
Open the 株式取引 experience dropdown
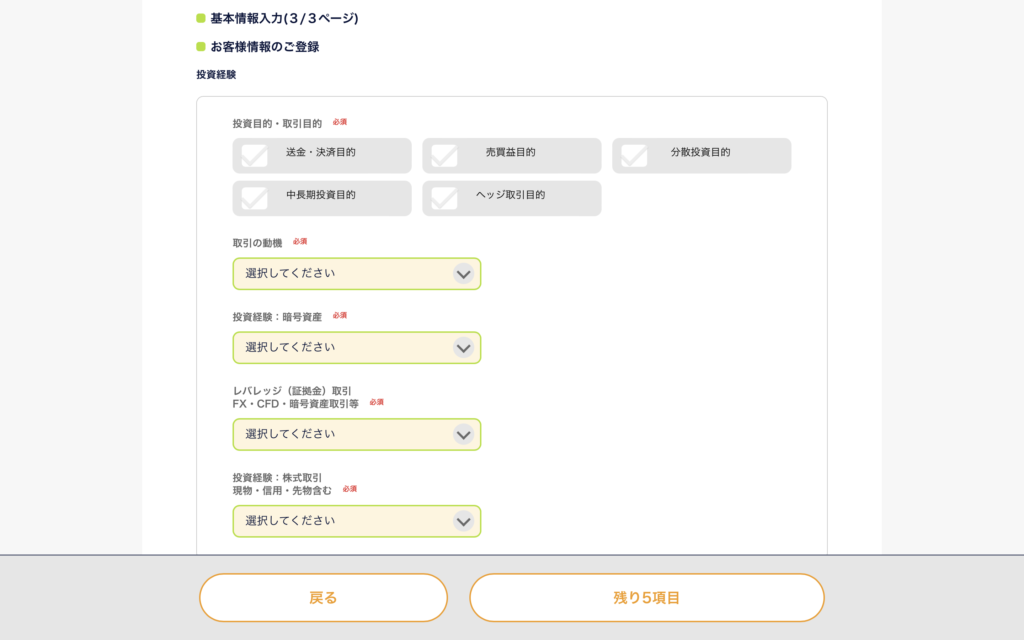(x=357, y=521)
